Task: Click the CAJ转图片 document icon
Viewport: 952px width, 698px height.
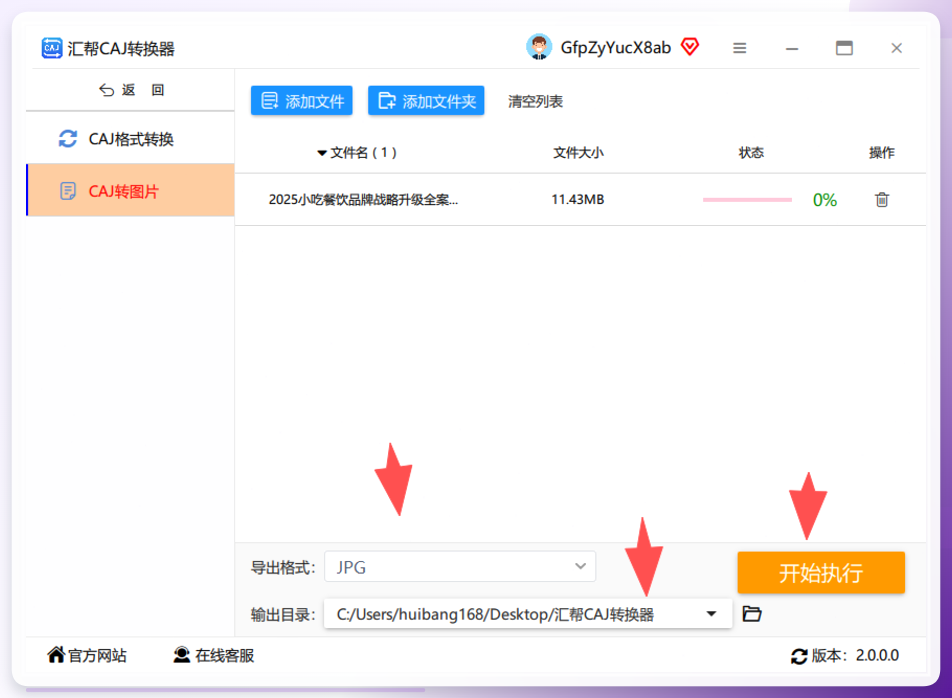Action: coord(68,191)
